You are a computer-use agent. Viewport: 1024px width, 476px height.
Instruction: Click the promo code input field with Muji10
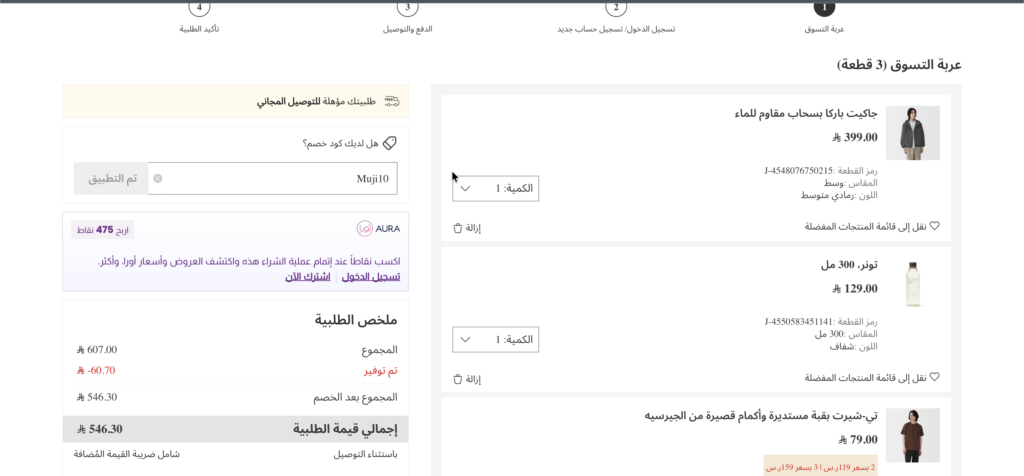[273, 178]
